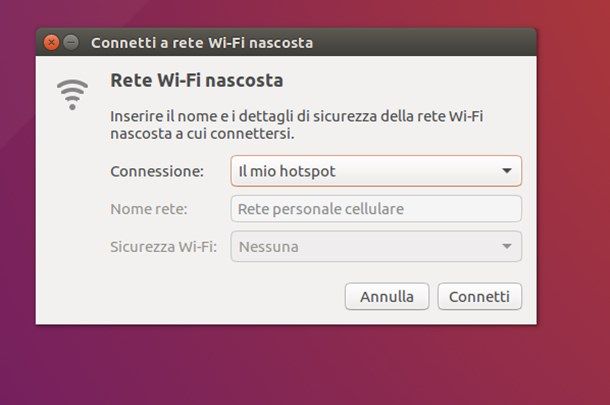This screenshot has width=610, height=405.
Task: Click the Wi-Fi signal icon in the dialog
Action: pos(72,95)
